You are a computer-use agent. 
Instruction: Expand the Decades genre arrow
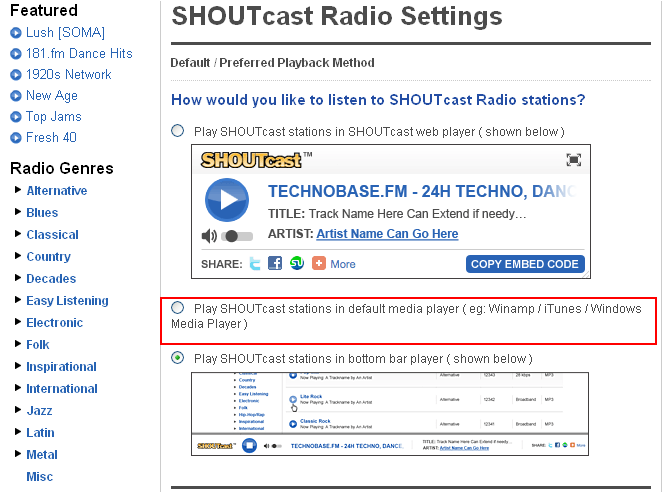click(x=18, y=277)
